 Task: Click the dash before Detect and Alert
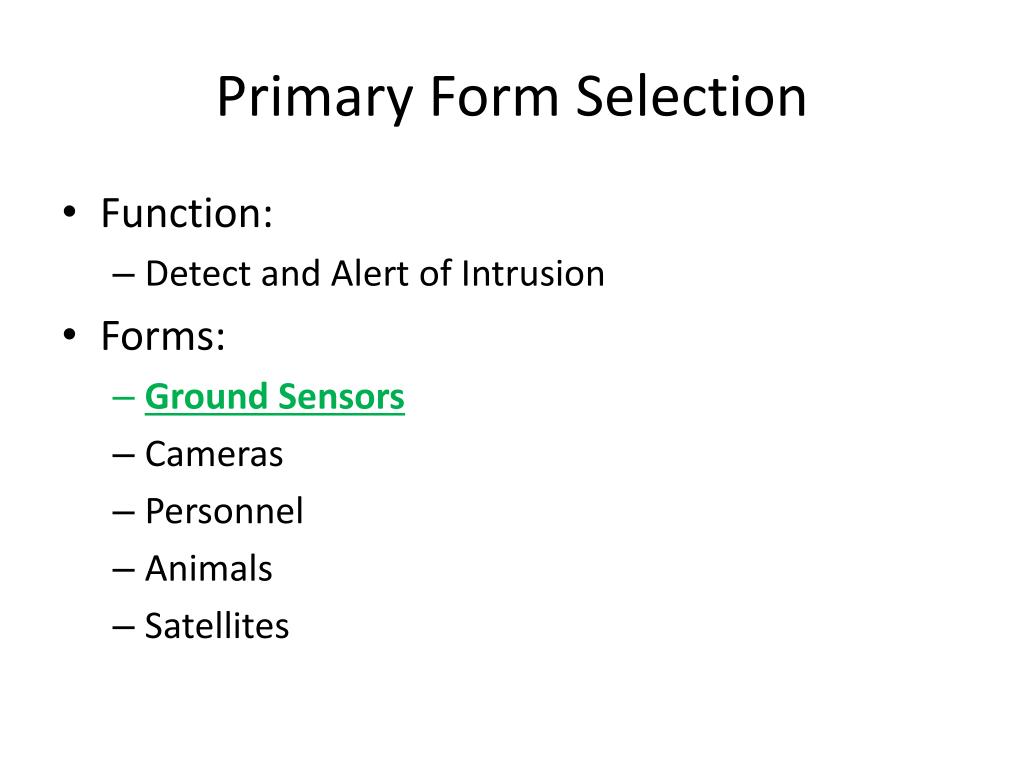pyautogui.click(x=123, y=275)
